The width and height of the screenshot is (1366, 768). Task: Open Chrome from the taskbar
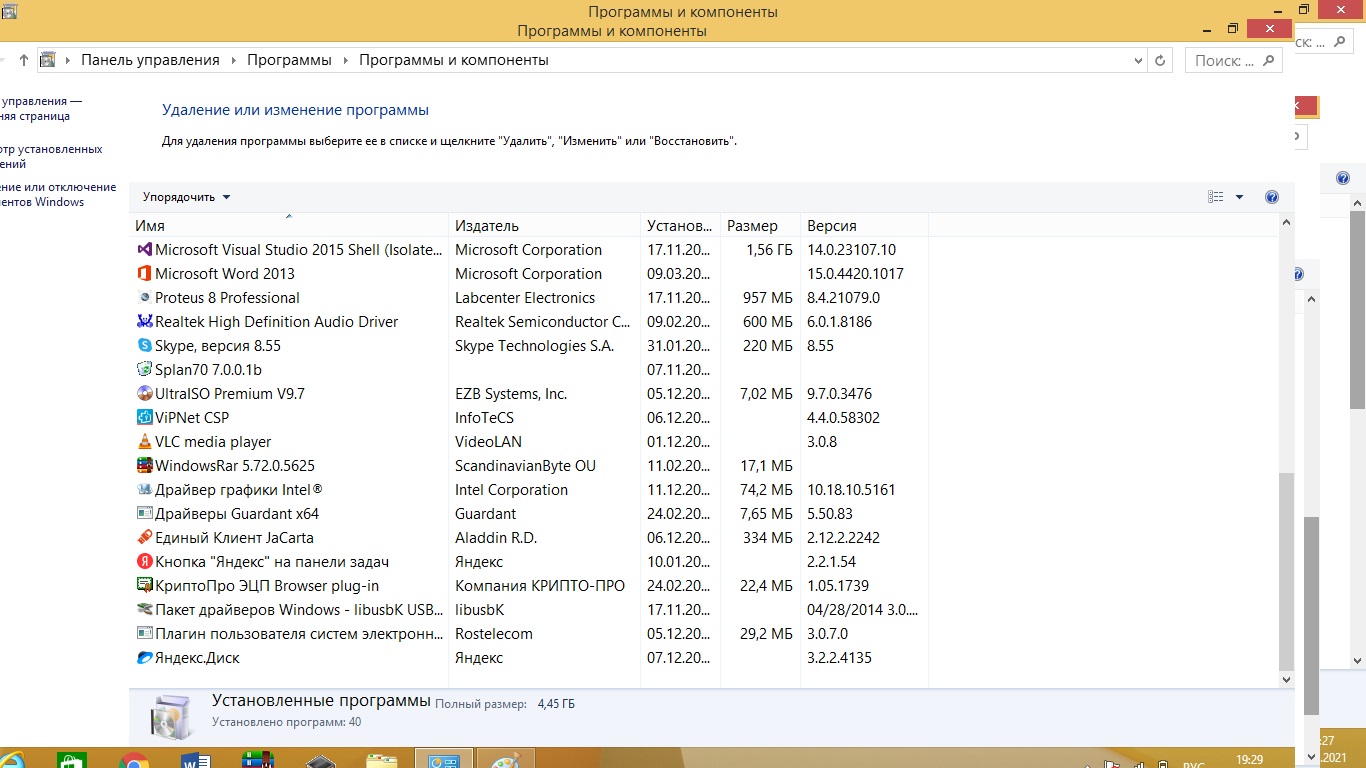click(x=134, y=762)
